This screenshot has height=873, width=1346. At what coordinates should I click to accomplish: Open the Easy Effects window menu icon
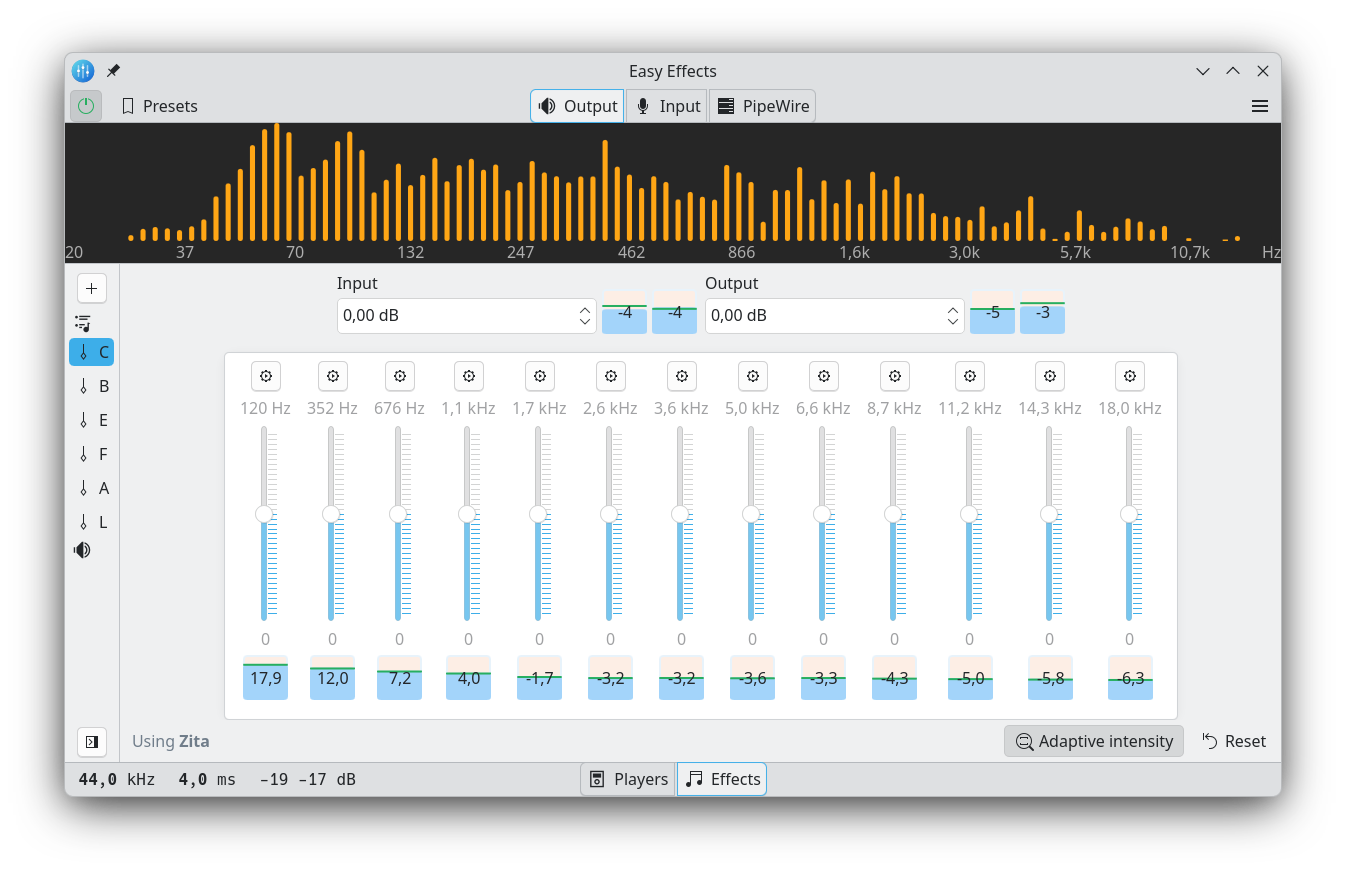[x=83, y=71]
